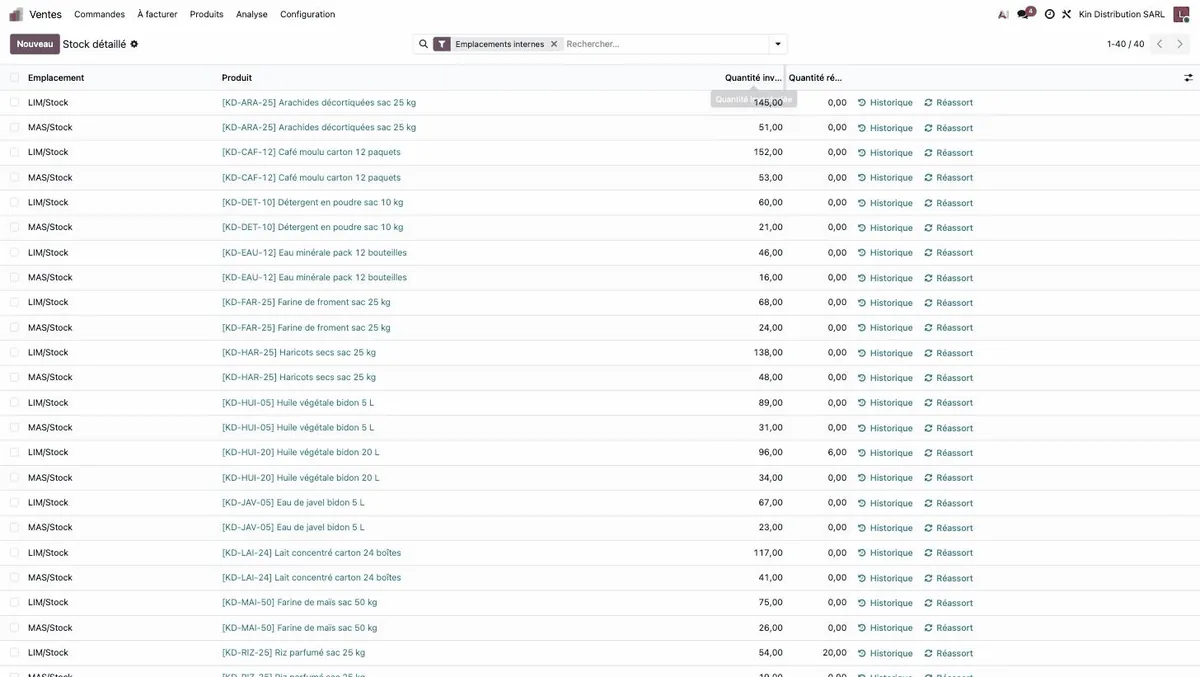
Task: Click Réassort for LIM/Stock Arachides décortiquées row
Action: coord(948,103)
